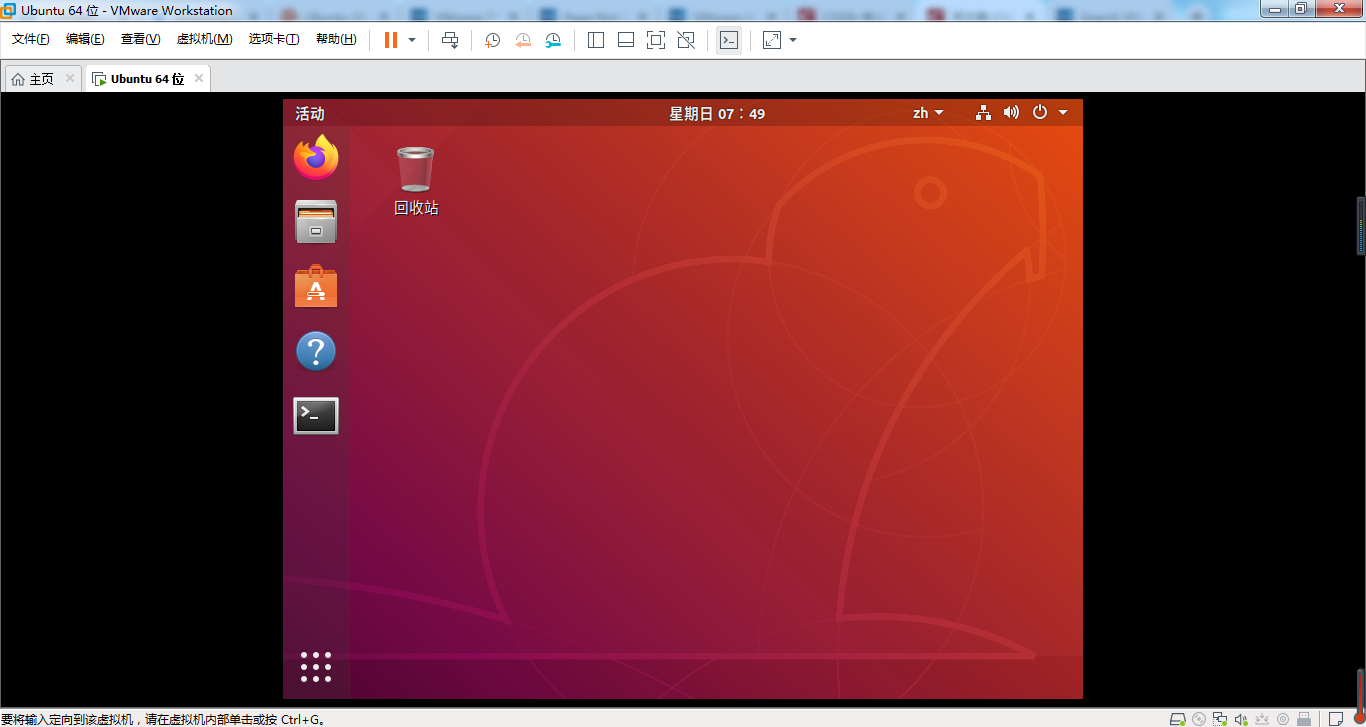Open the clock 星期日 07:49 calendar
1366x727 pixels.
point(717,114)
